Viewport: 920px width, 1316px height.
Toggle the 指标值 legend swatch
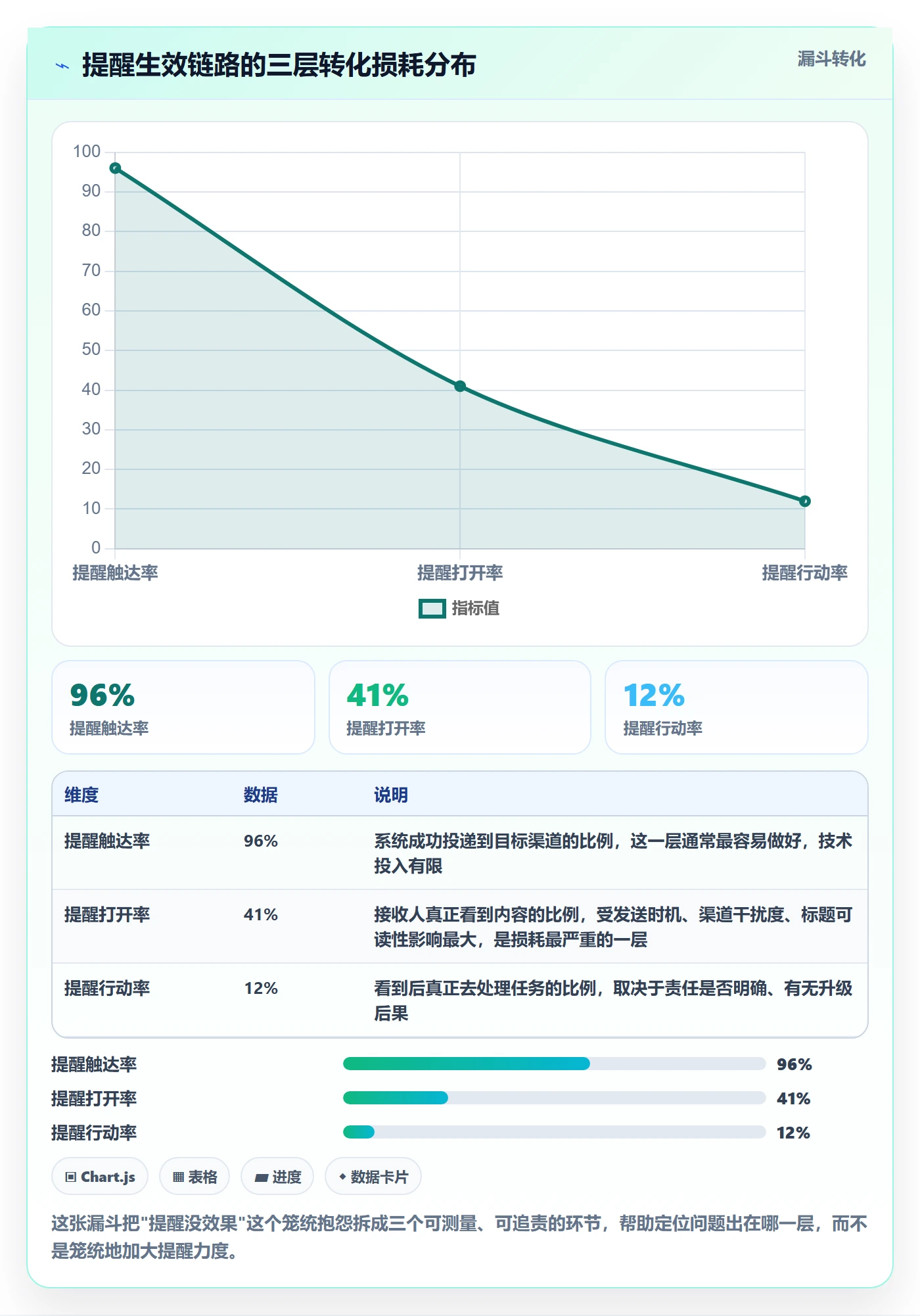[x=432, y=609]
